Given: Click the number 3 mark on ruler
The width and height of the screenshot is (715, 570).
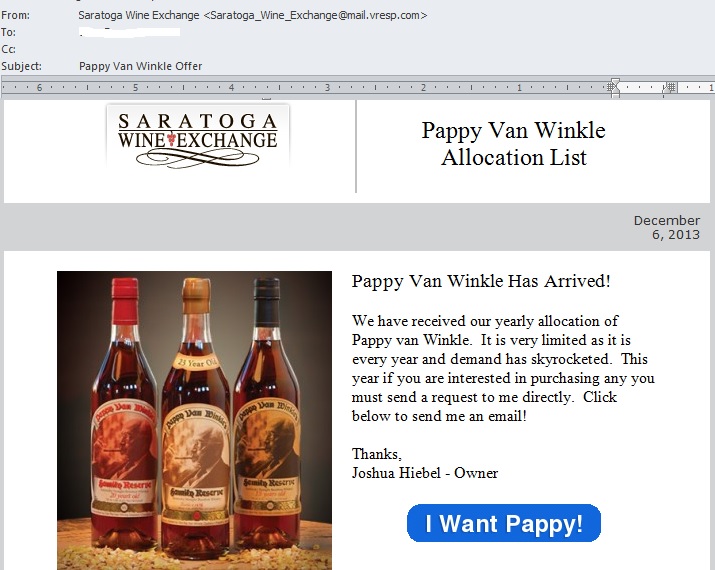Looking at the screenshot, I should [327, 87].
